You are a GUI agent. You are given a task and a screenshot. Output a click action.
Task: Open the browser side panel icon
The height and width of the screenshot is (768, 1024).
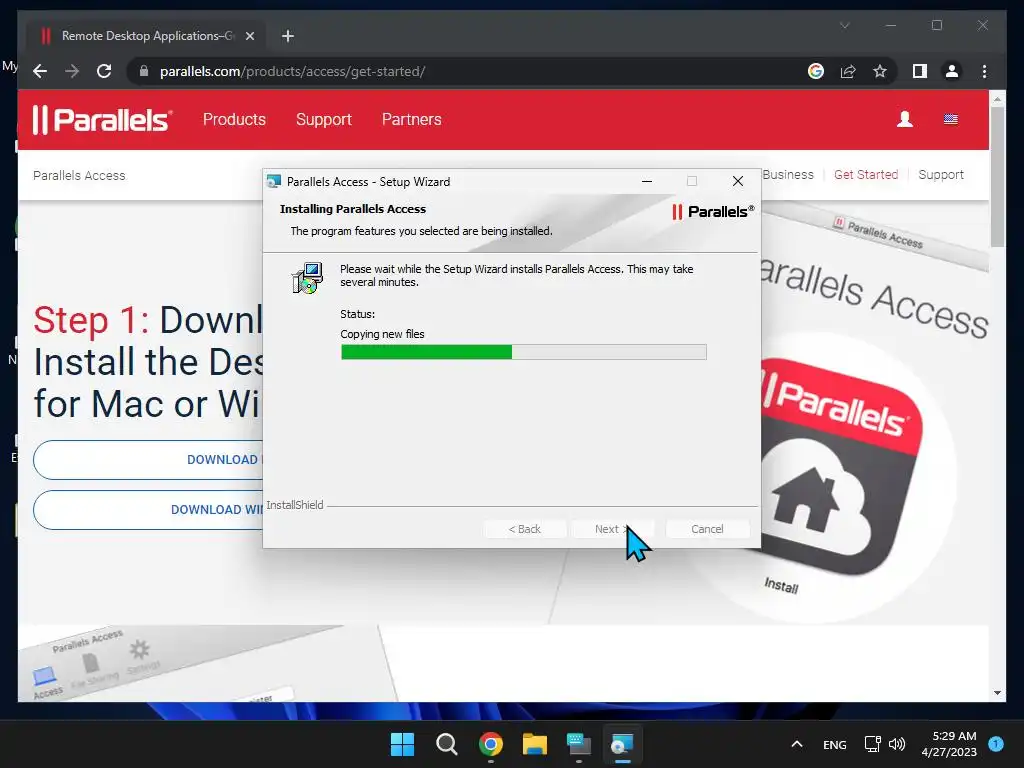pyautogui.click(x=920, y=71)
